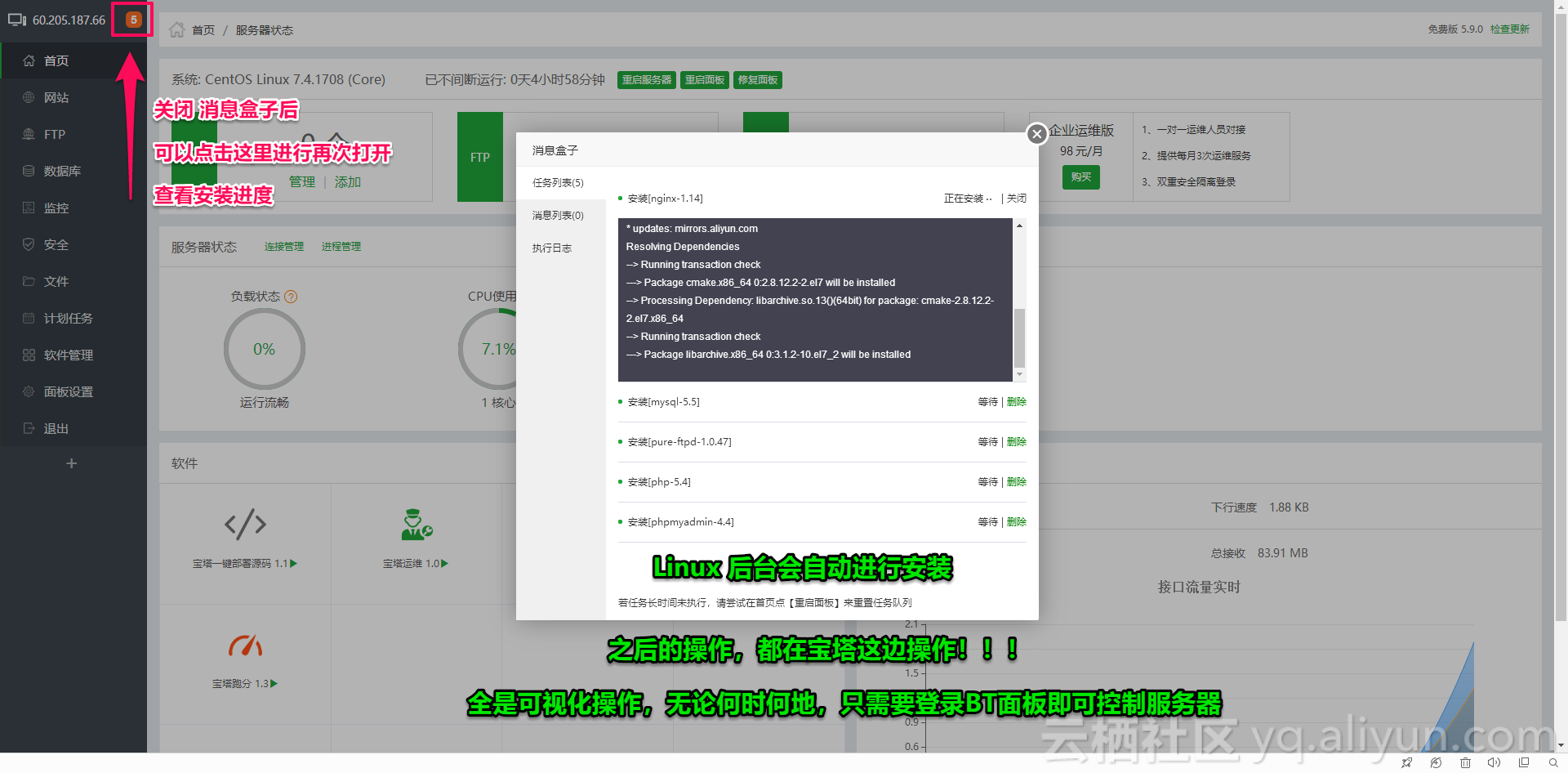
Task: Click the 首页 breadcrumb link
Action: [x=203, y=30]
